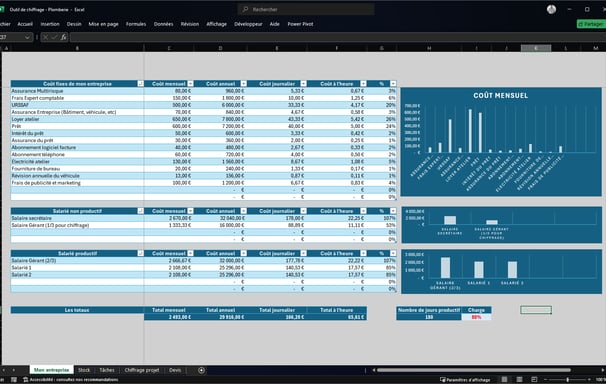The image size is (606, 384).
Task: Click the macro recording status bar icon
Action: 14,380
